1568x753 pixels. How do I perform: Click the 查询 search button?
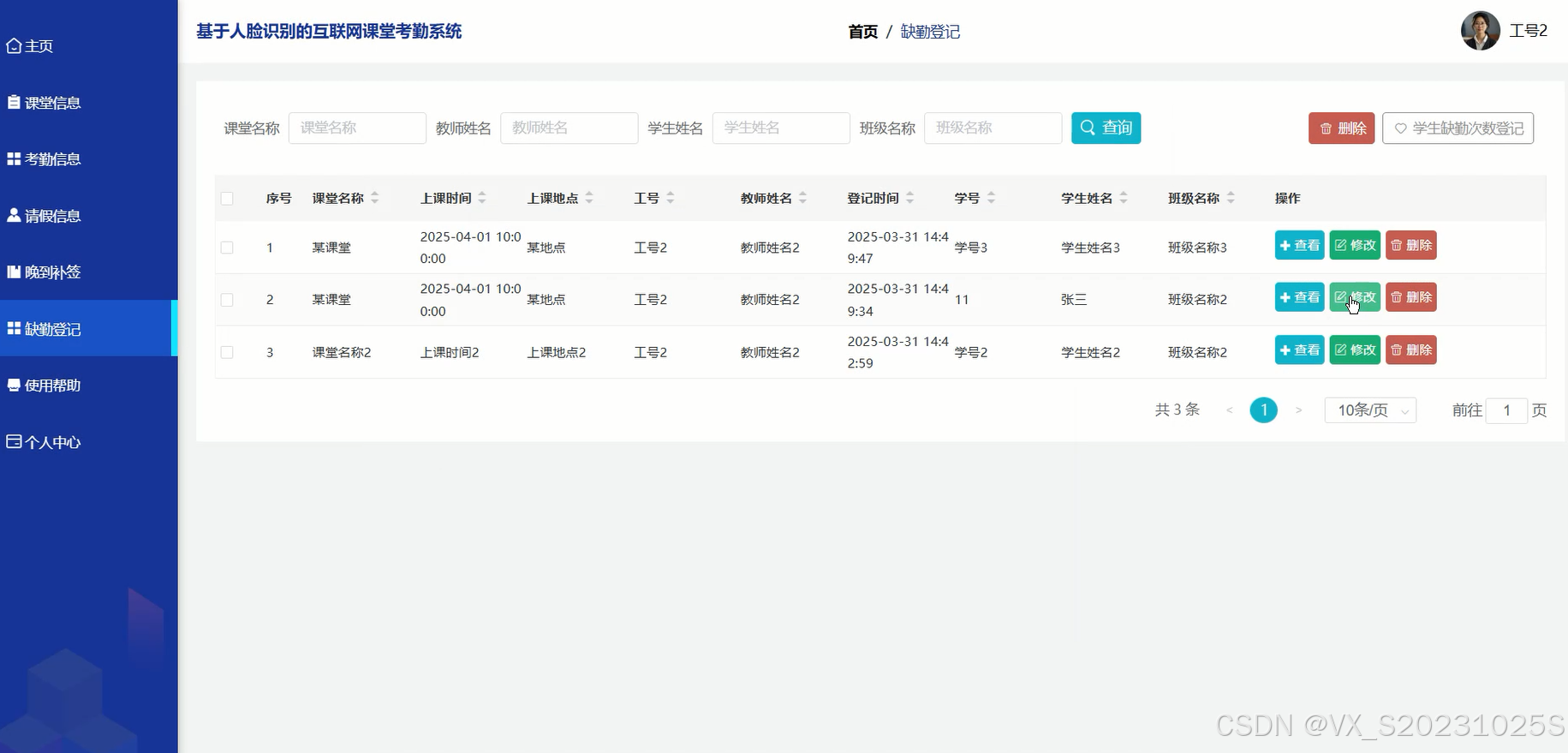[x=1106, y=128]
